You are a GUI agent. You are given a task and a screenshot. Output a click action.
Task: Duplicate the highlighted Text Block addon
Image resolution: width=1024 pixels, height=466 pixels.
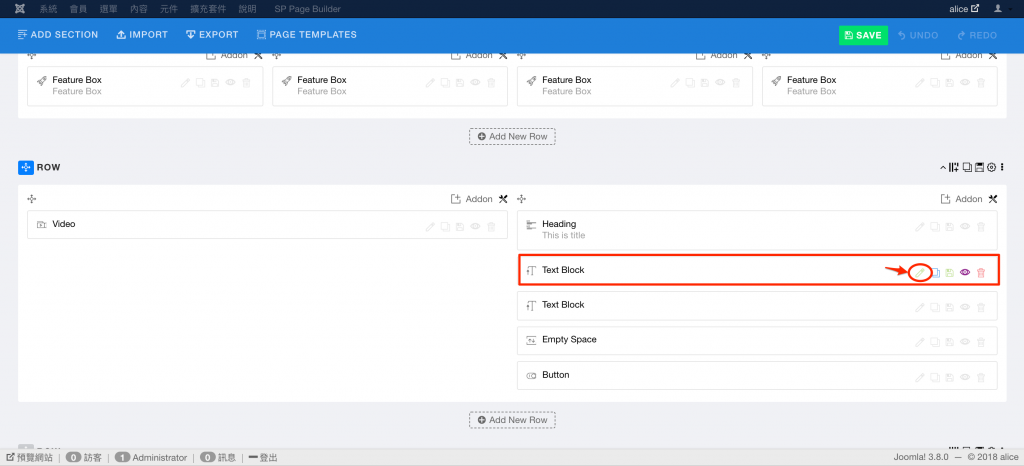point(936,272)
